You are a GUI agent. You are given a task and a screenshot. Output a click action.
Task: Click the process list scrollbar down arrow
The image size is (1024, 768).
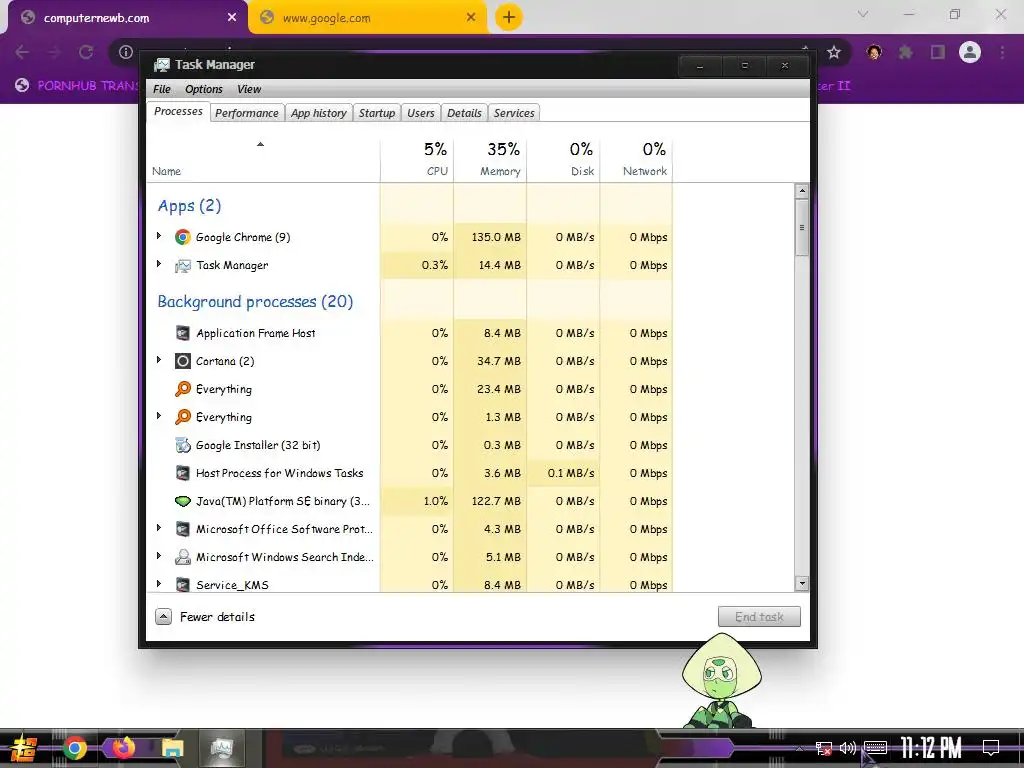(802, 583)
